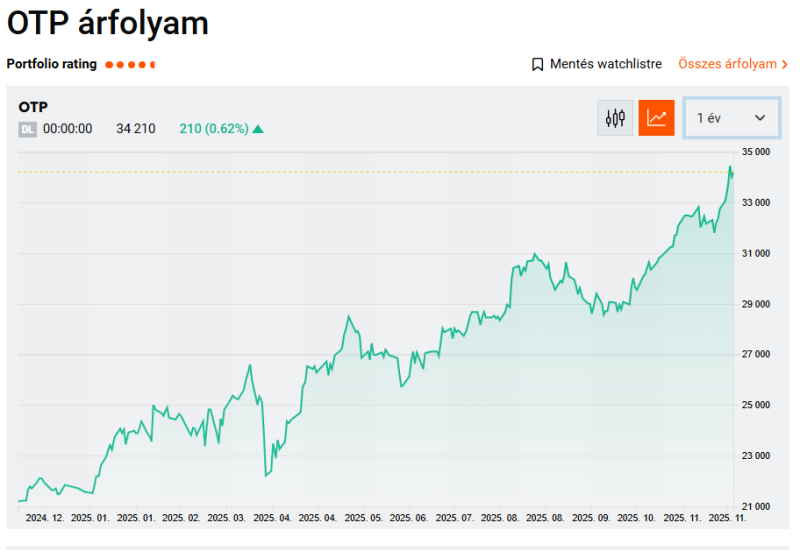Screen dimensions: 800x558
Task: Click the 31 000 axis label
Action: pyautogui.click(x=756, y=253)
